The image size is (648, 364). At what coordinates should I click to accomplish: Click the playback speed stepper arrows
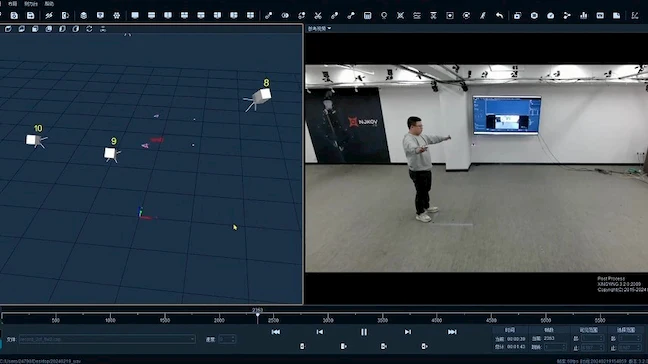pos(233,339)
